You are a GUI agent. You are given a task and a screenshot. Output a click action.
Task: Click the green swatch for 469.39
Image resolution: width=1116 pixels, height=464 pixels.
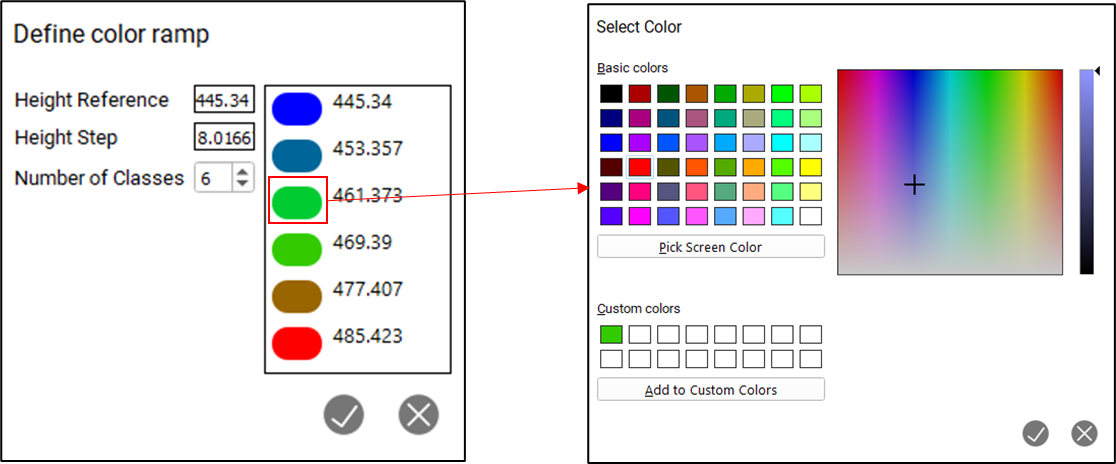pyautogui.click(x=297, y=248)
